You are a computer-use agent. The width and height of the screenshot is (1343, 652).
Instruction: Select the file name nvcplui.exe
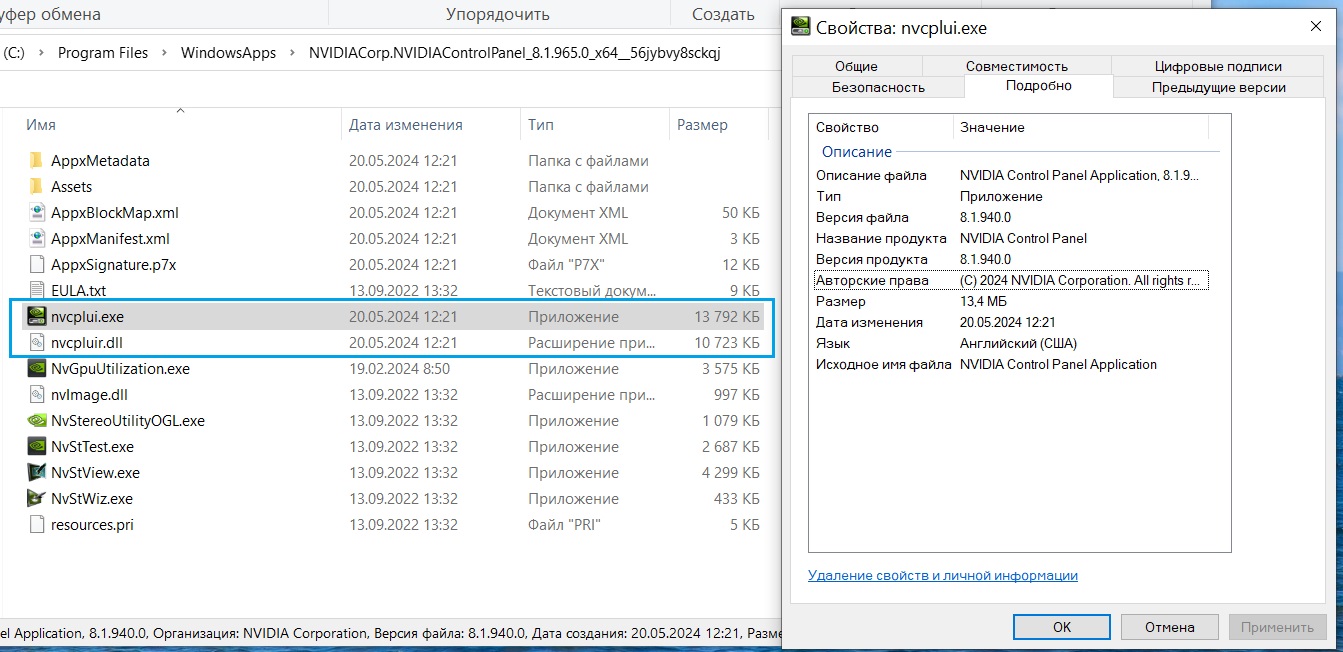(87, 317)
